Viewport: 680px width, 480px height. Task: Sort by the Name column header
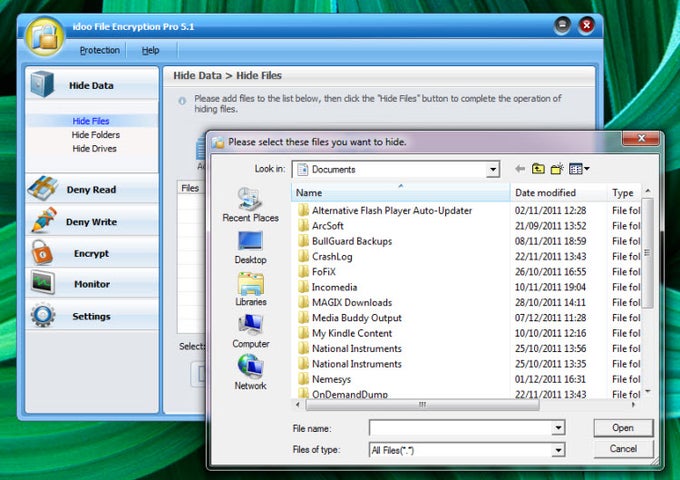coord(401,193)
